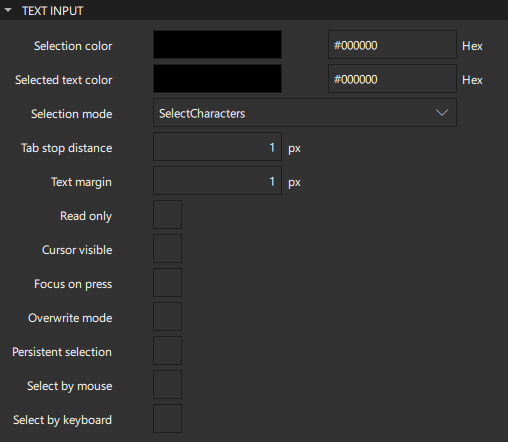Screen dimensions: 508x442
Task: Click the Read only label
Action: point(86,216)
